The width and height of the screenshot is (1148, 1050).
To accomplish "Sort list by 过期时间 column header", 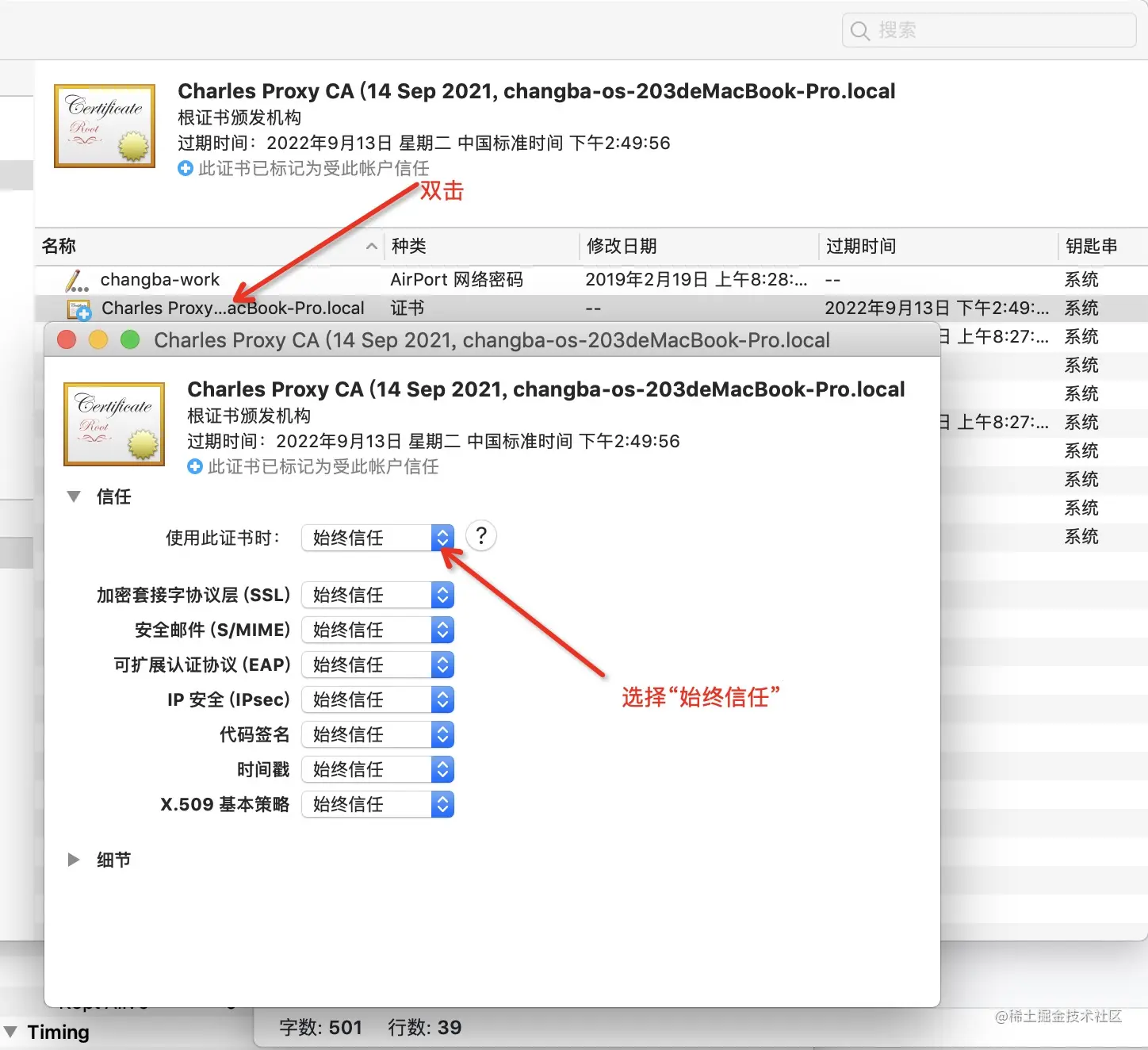I will (x=939, y=246).
